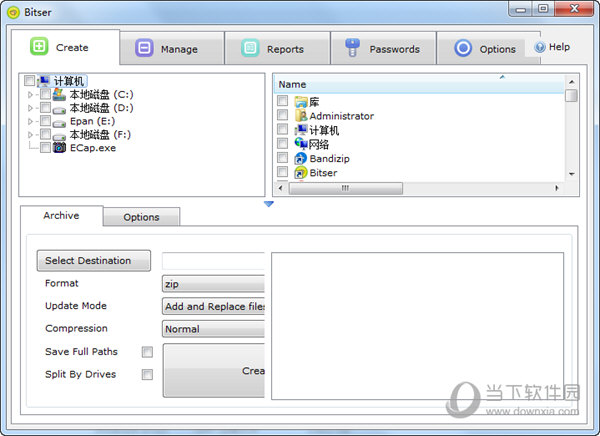Expand the 本地磁盘 (D:) tree node
This screenshot has height=436, width=600.
pos(30,108)
